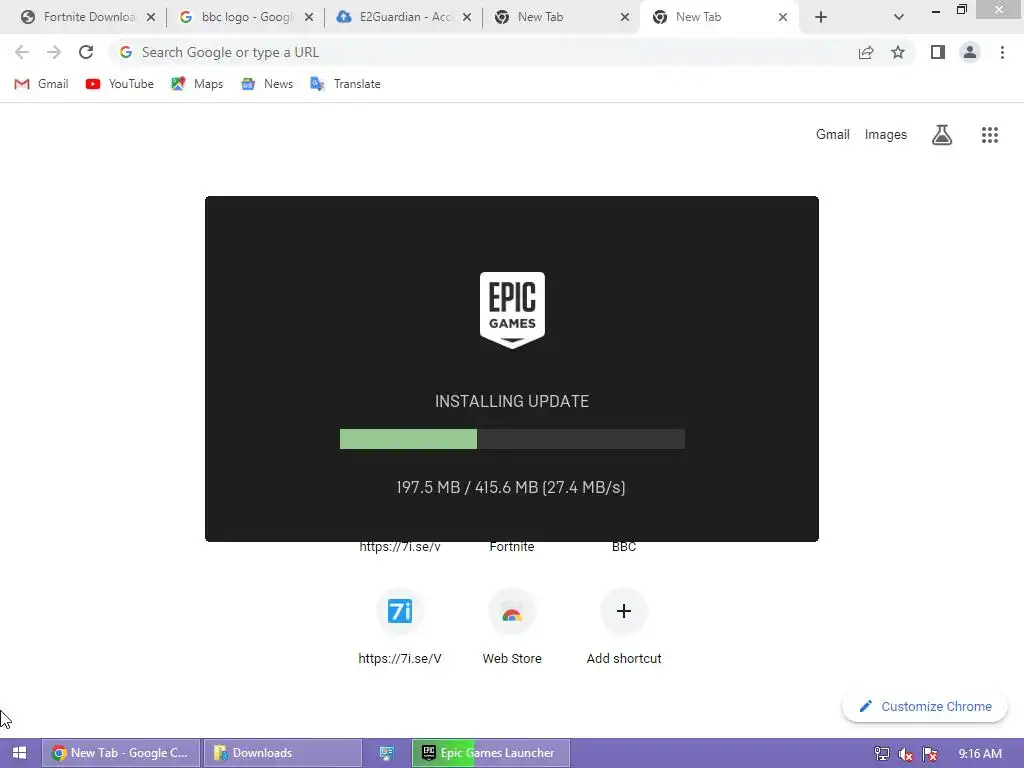
Task: Open Windows Start button
Action: point(20,753)
